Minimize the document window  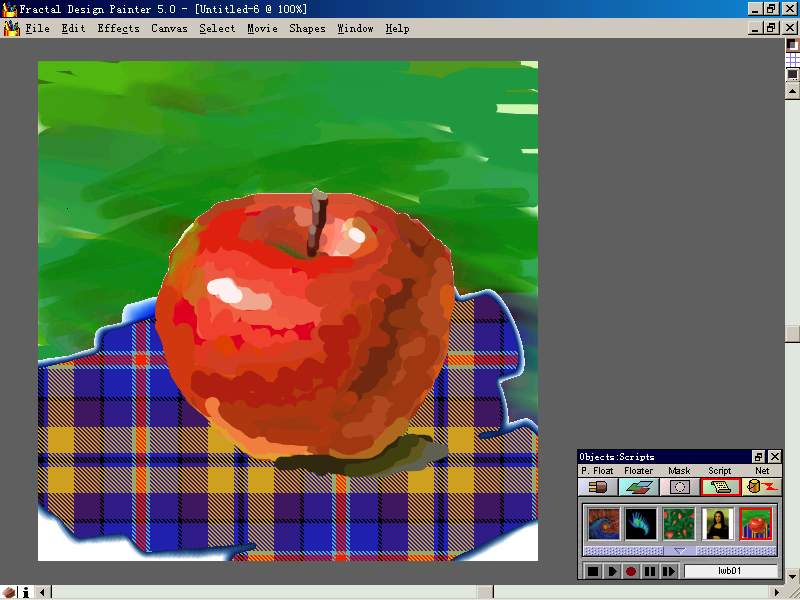click(x=756, y=28)
